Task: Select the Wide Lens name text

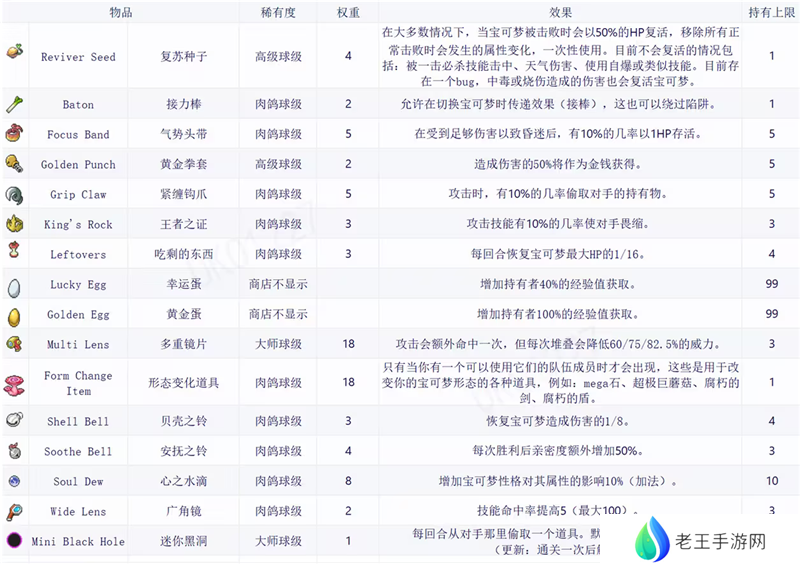Action: tap(78, 512)
